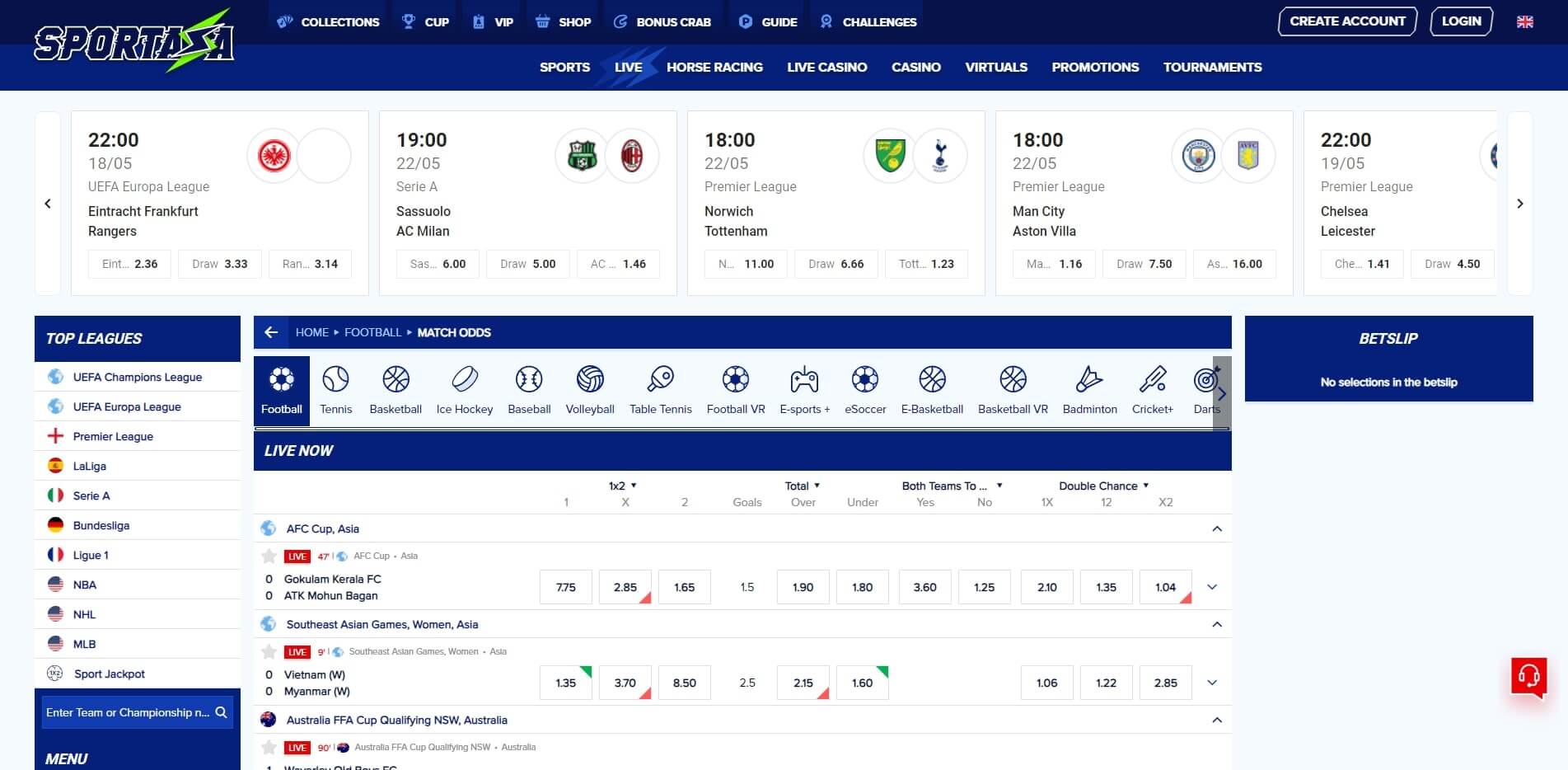
Task: Select the Tennis sport icon
Action: [x=336, y=380]
